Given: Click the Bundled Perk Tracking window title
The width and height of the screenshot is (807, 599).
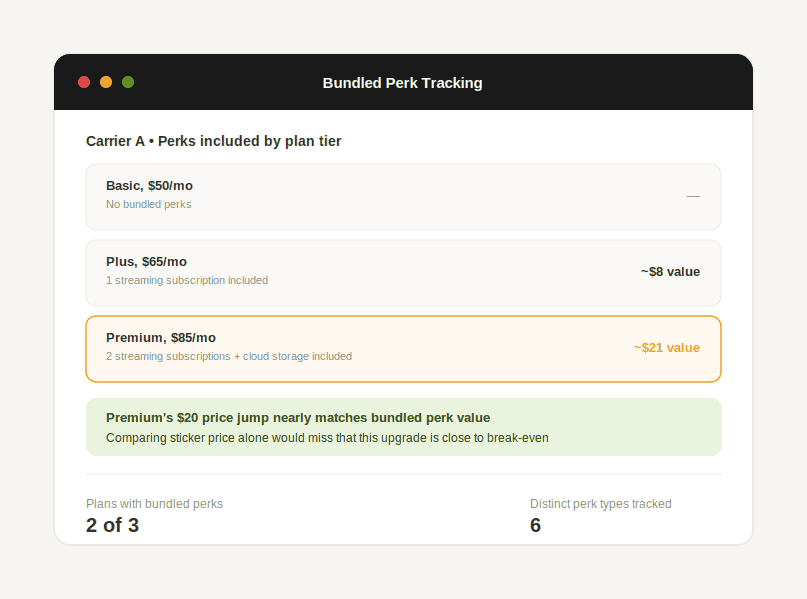Looking at the screenshot, I should pos(402,83).
